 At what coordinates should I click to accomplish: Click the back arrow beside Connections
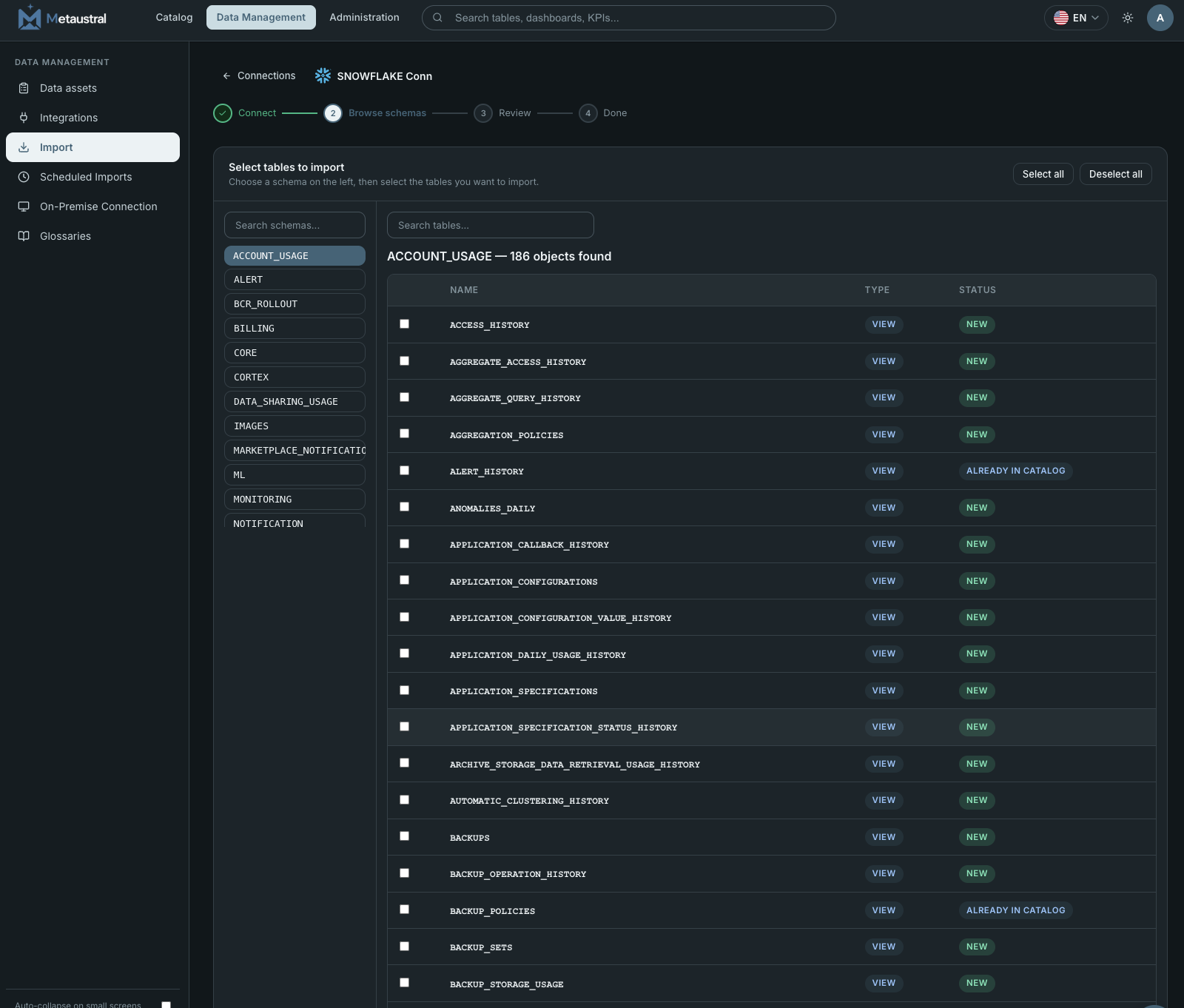coord(226,76)
